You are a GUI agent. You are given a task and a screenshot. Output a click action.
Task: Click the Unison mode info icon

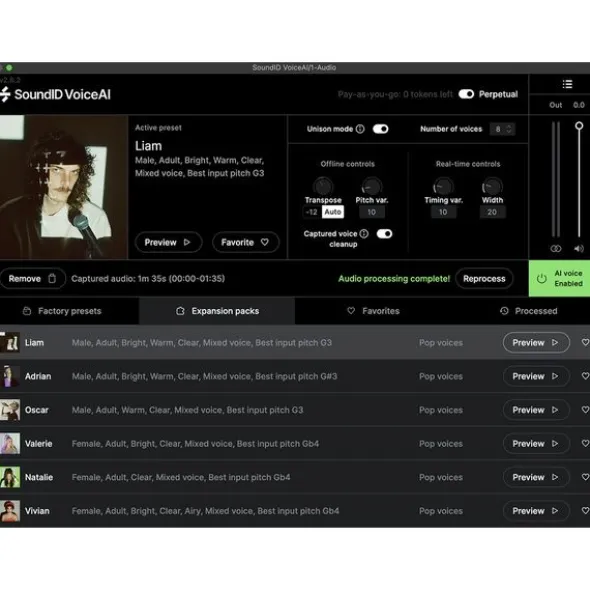[x=360, y=129]
